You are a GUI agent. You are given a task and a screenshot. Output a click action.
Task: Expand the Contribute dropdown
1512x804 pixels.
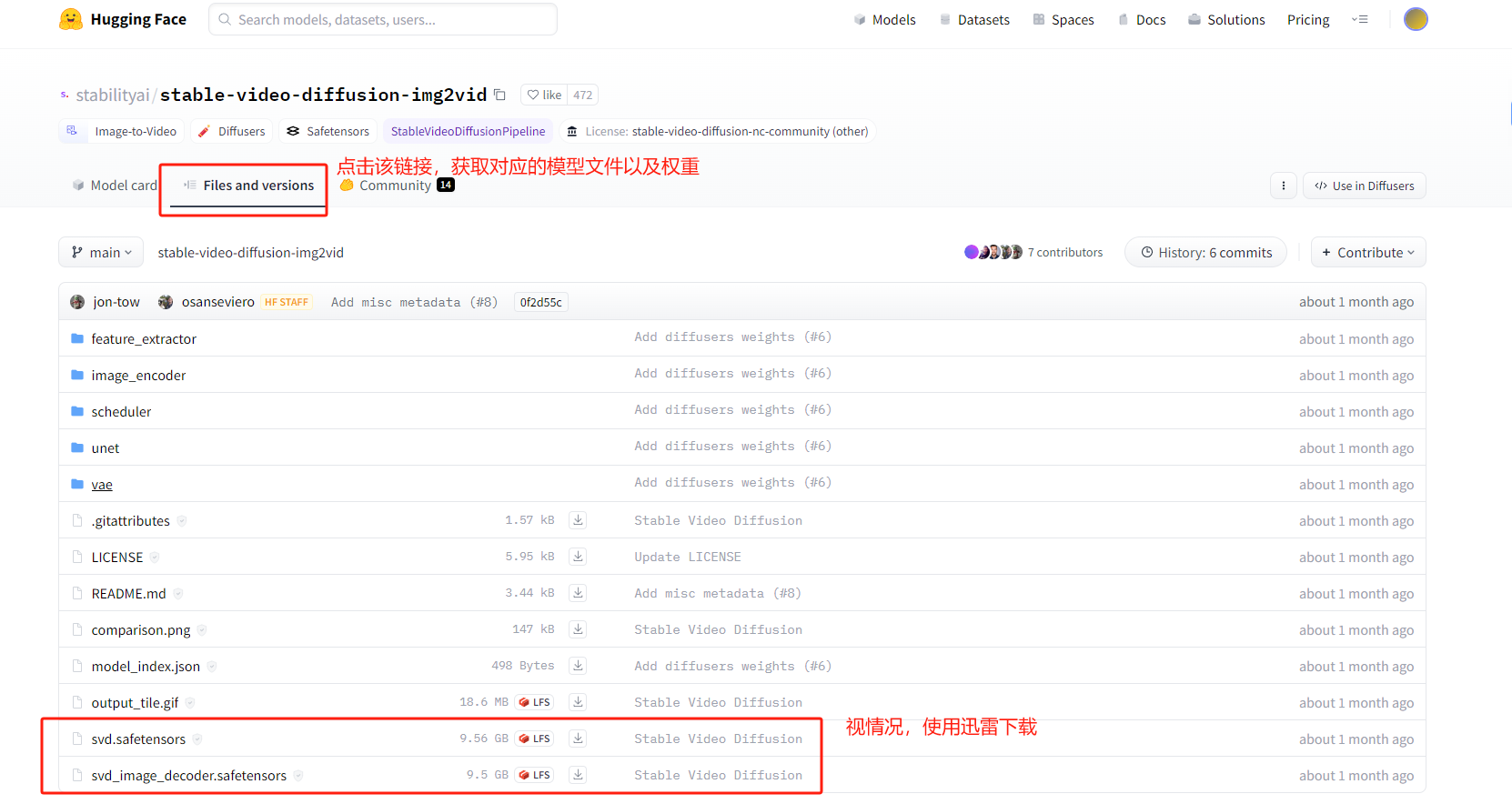click(x=1368, y=252)
